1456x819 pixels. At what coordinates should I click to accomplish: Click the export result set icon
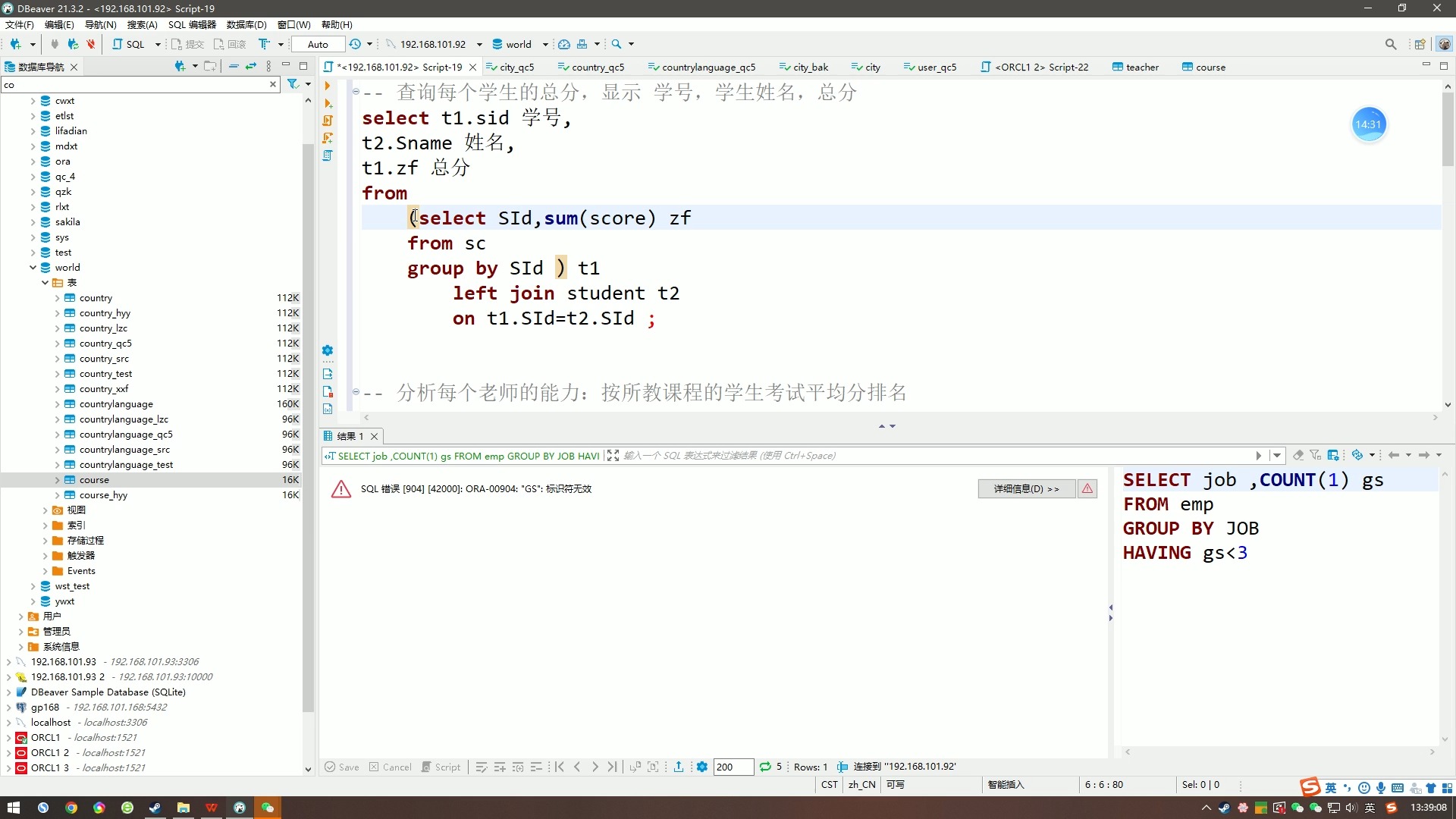[x=679, y=767]
